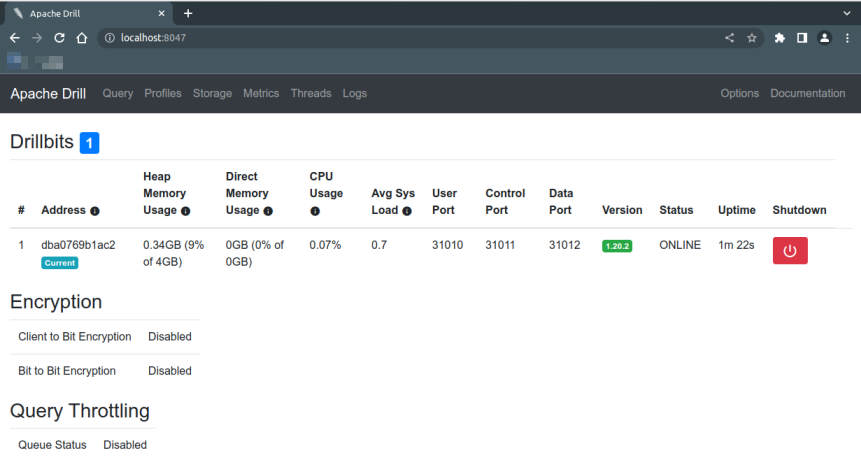Click drillbit address dba0769b1ac2
The image size is (861, 460).
pyautogui.click(x=78, y=245)
